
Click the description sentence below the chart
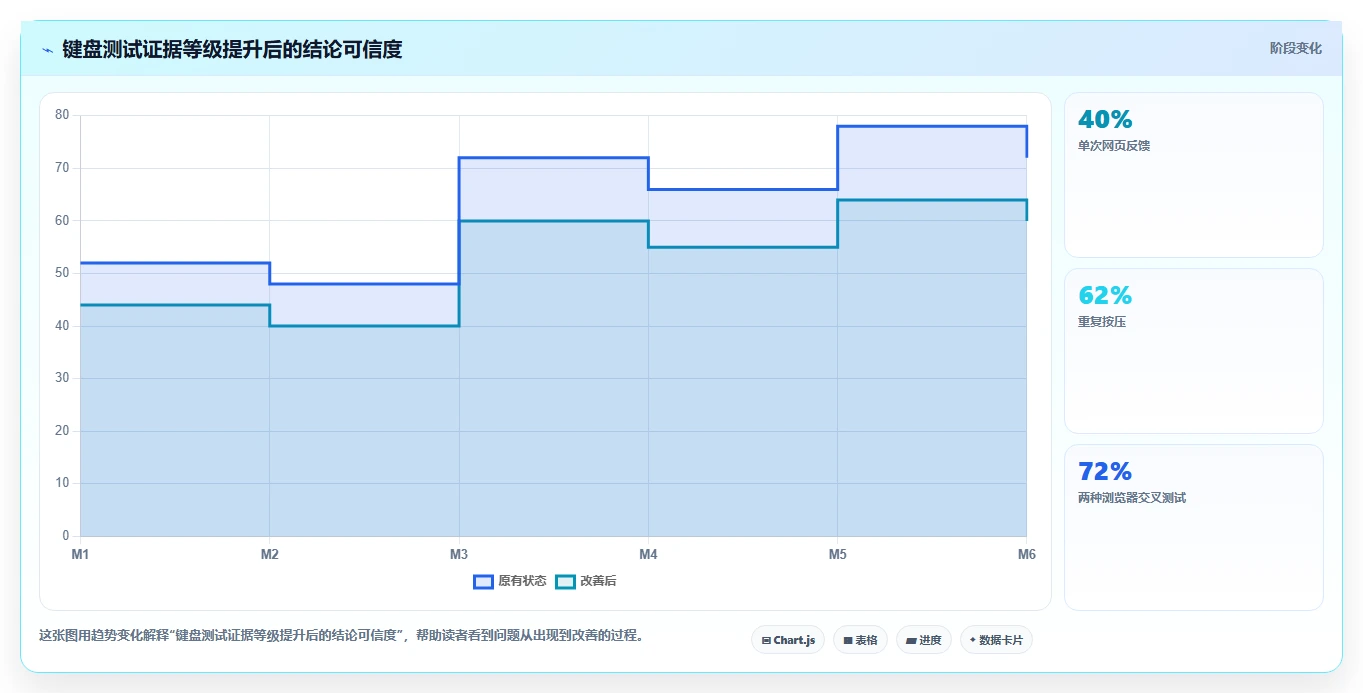coord(344,636)
